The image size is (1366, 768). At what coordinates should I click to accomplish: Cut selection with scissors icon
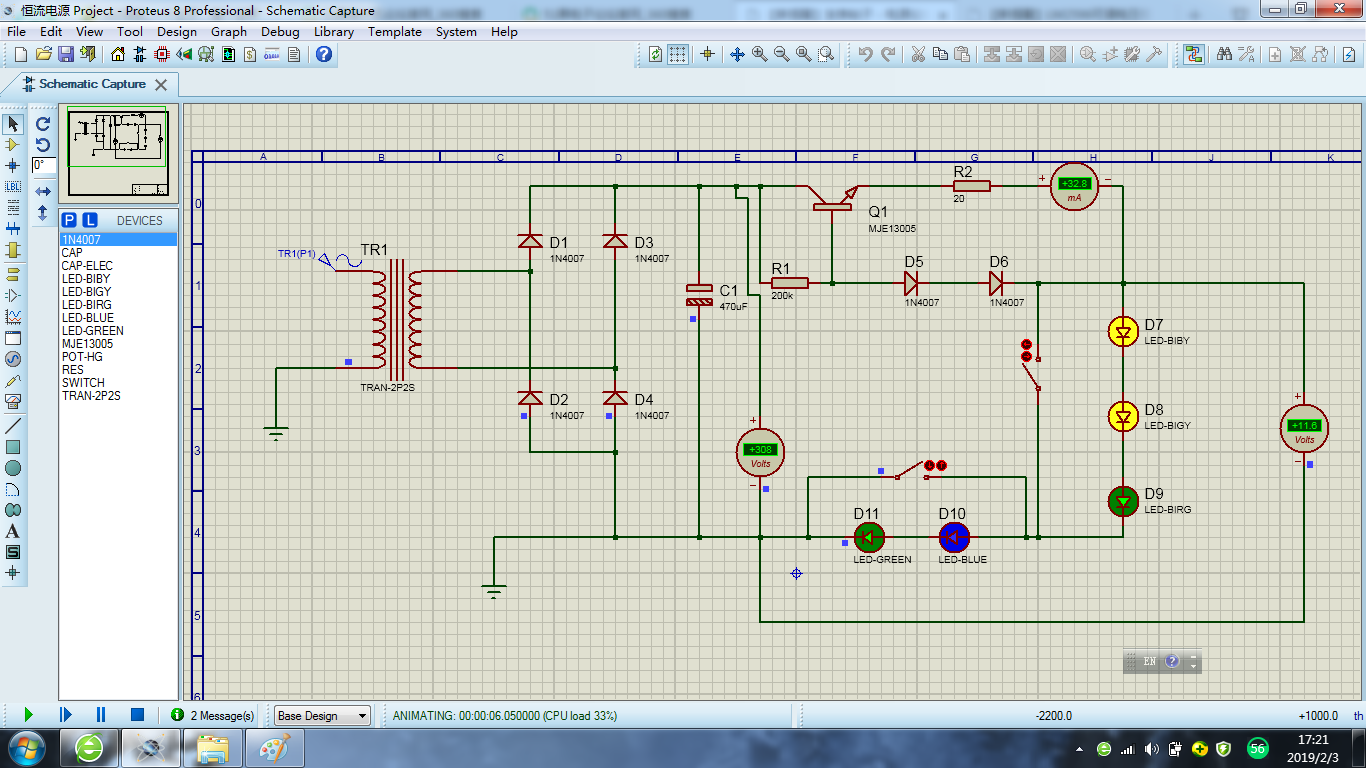coord(918,54)
